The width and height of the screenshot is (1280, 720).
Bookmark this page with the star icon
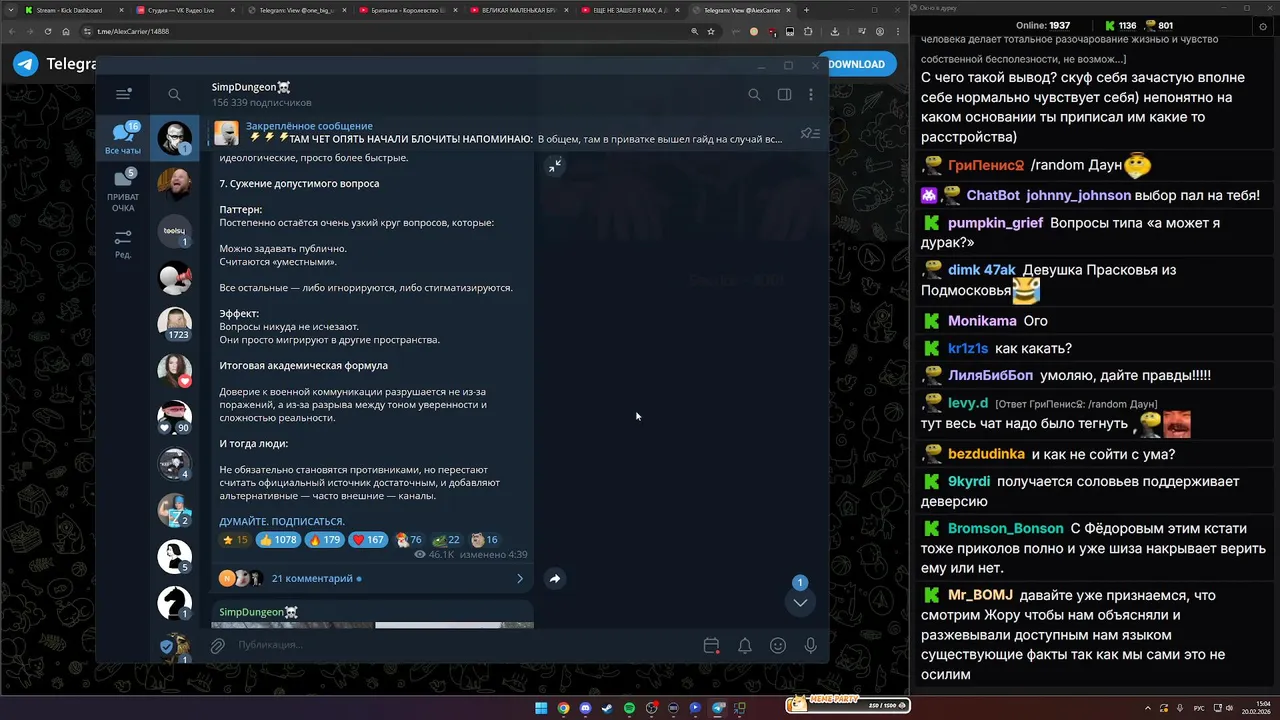711,31
